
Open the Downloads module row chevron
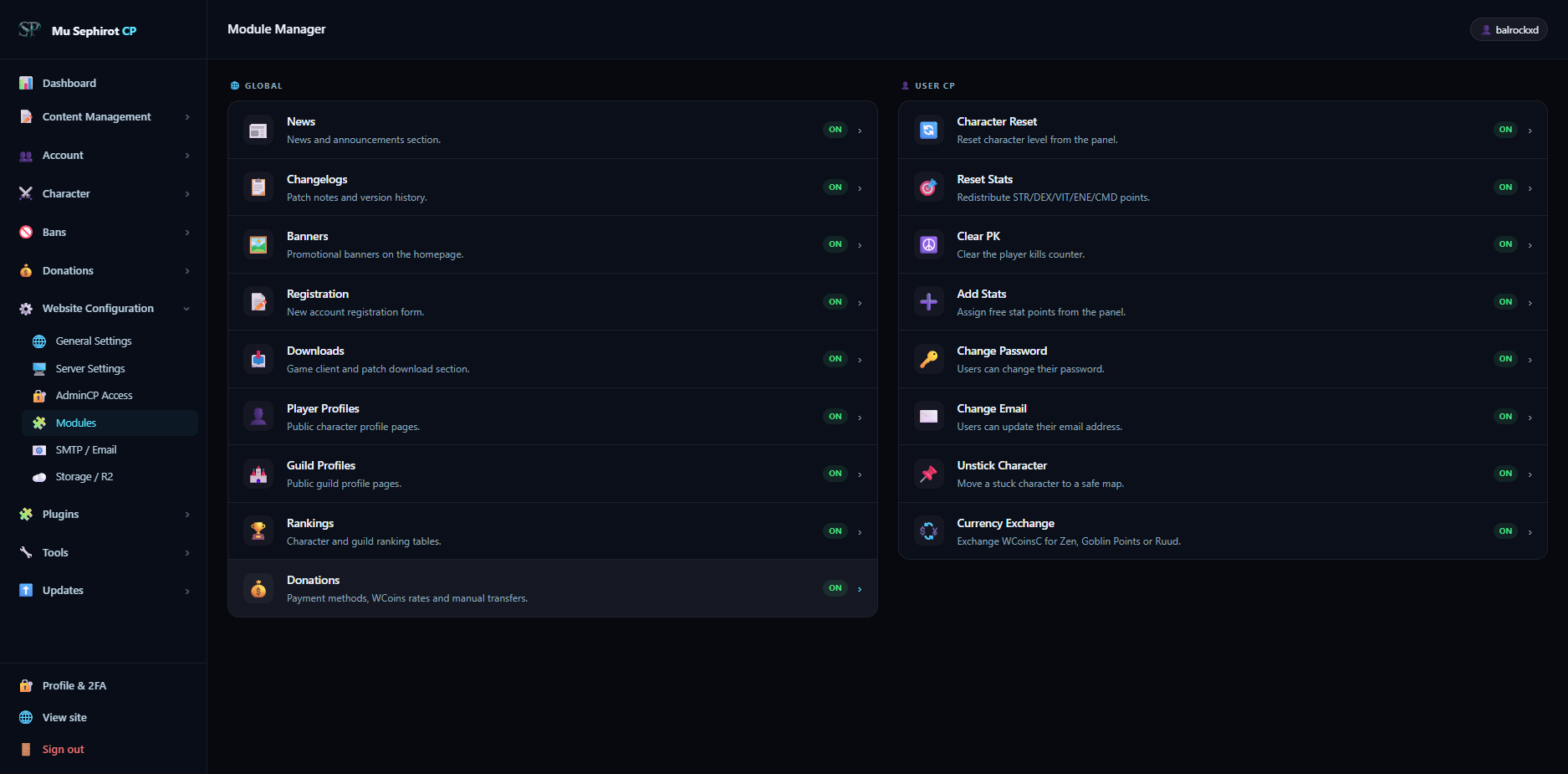pyautogui.click(x=860, y=360)
